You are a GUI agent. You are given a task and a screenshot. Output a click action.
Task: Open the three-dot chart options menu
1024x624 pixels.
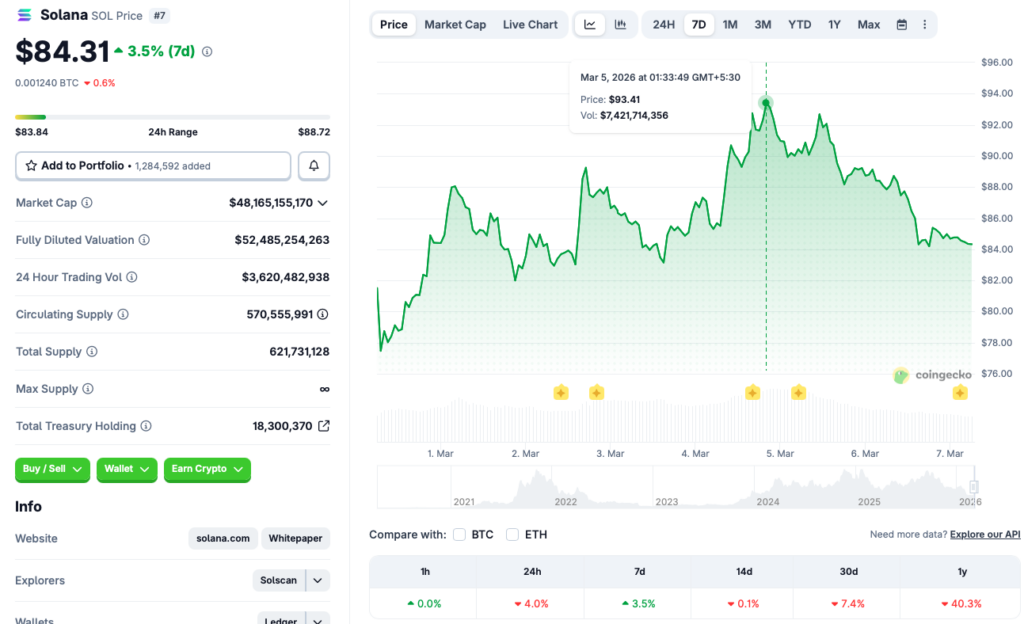point(925,24)
